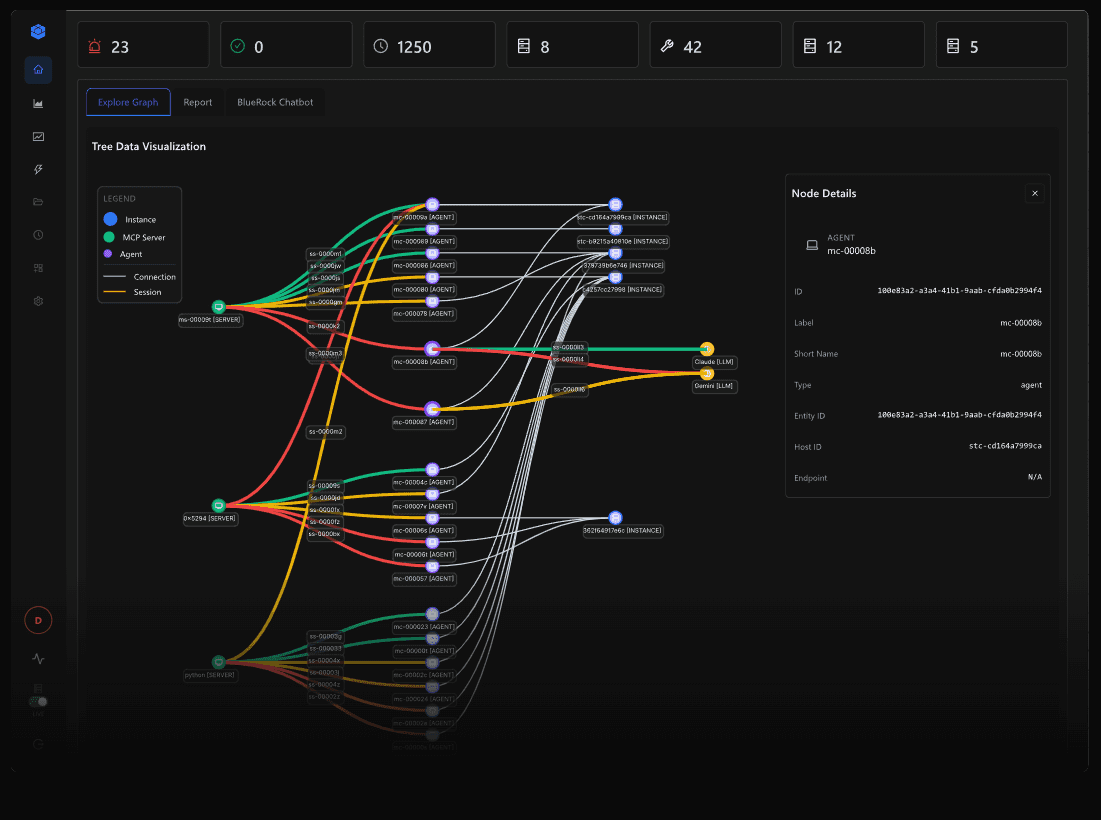Open the user avatar D

coord(39,621)
